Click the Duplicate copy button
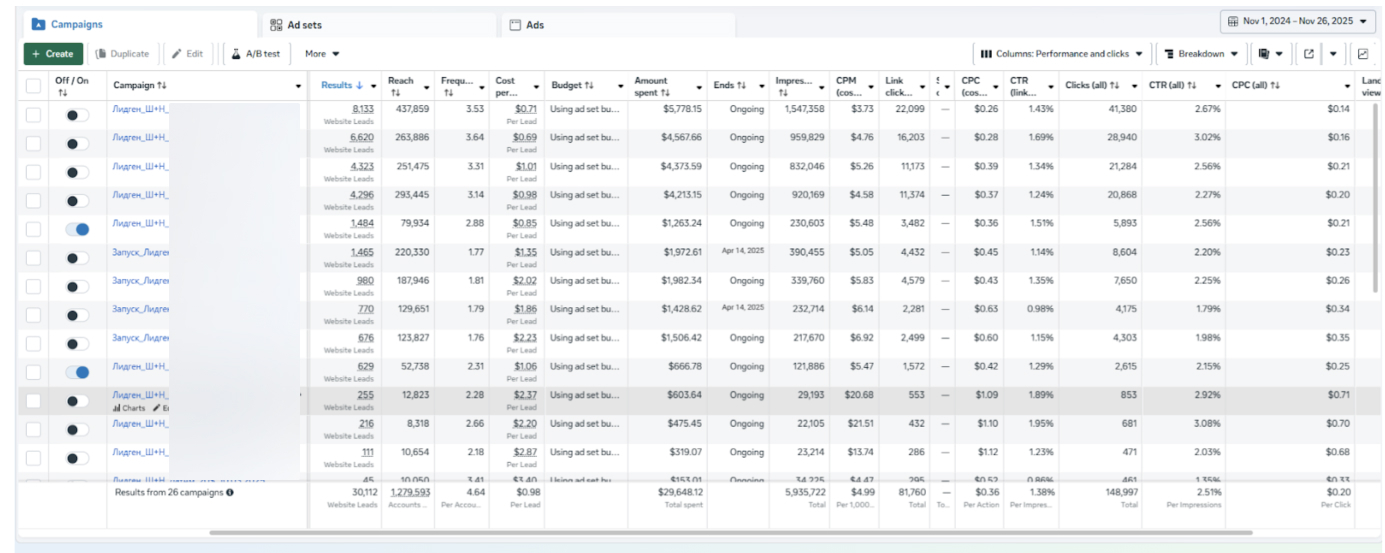This screenshot has height=553, width=1385. pyautogui.click(x=122, y=54)
